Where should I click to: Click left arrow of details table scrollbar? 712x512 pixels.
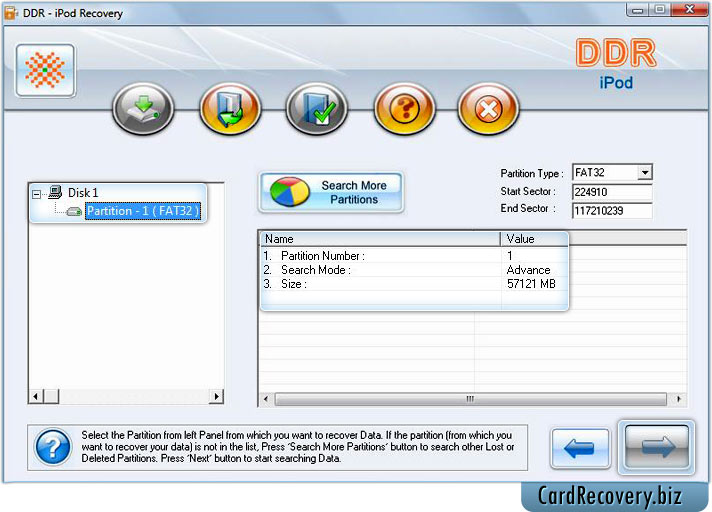coord(266,399)
